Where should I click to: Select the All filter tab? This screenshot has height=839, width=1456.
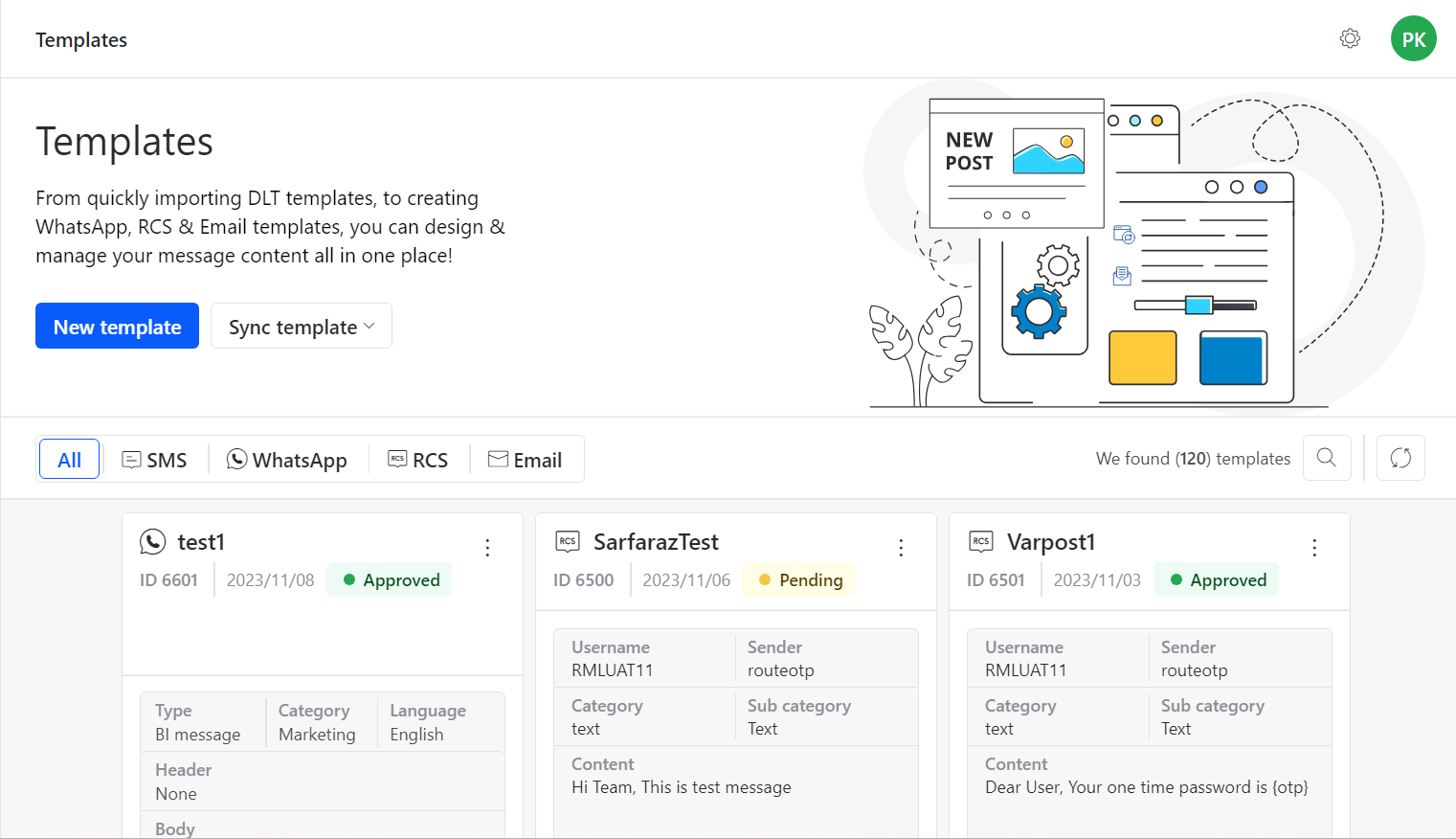click(x=69, y=460)
